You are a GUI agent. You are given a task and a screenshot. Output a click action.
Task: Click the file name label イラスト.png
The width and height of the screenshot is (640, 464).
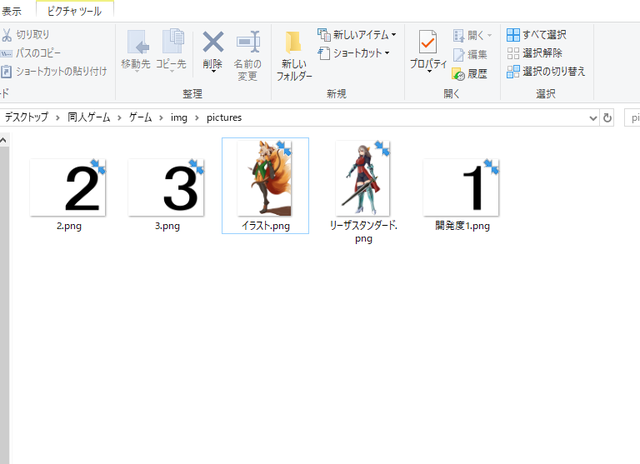266,226
